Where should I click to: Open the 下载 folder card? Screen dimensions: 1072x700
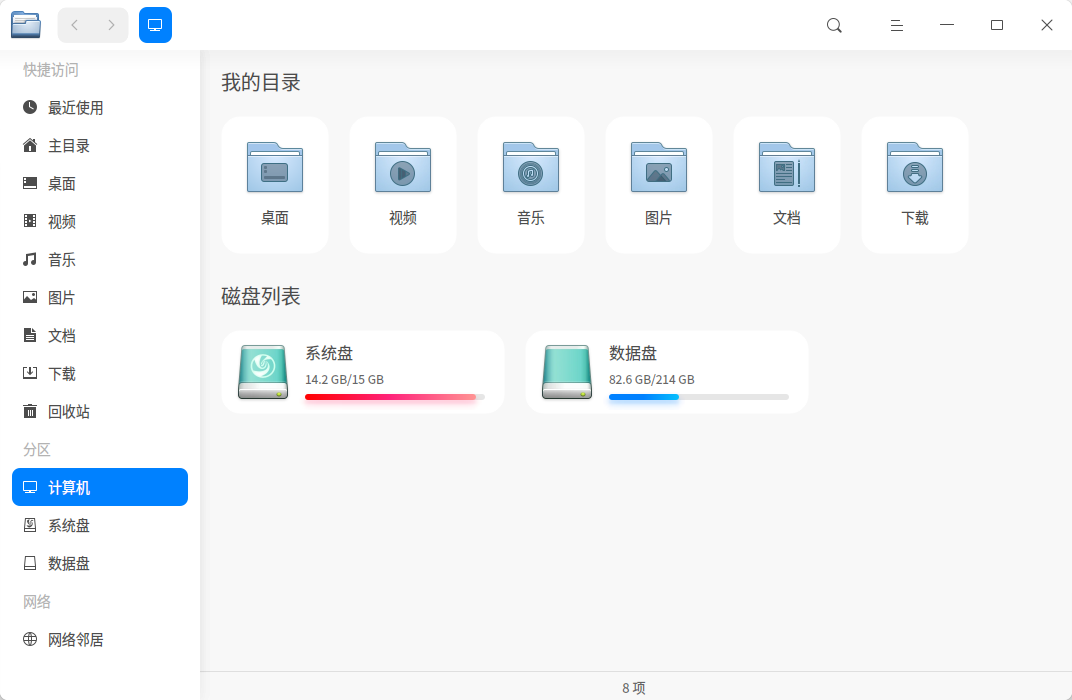pyautogui.click(x=915, y=185)
